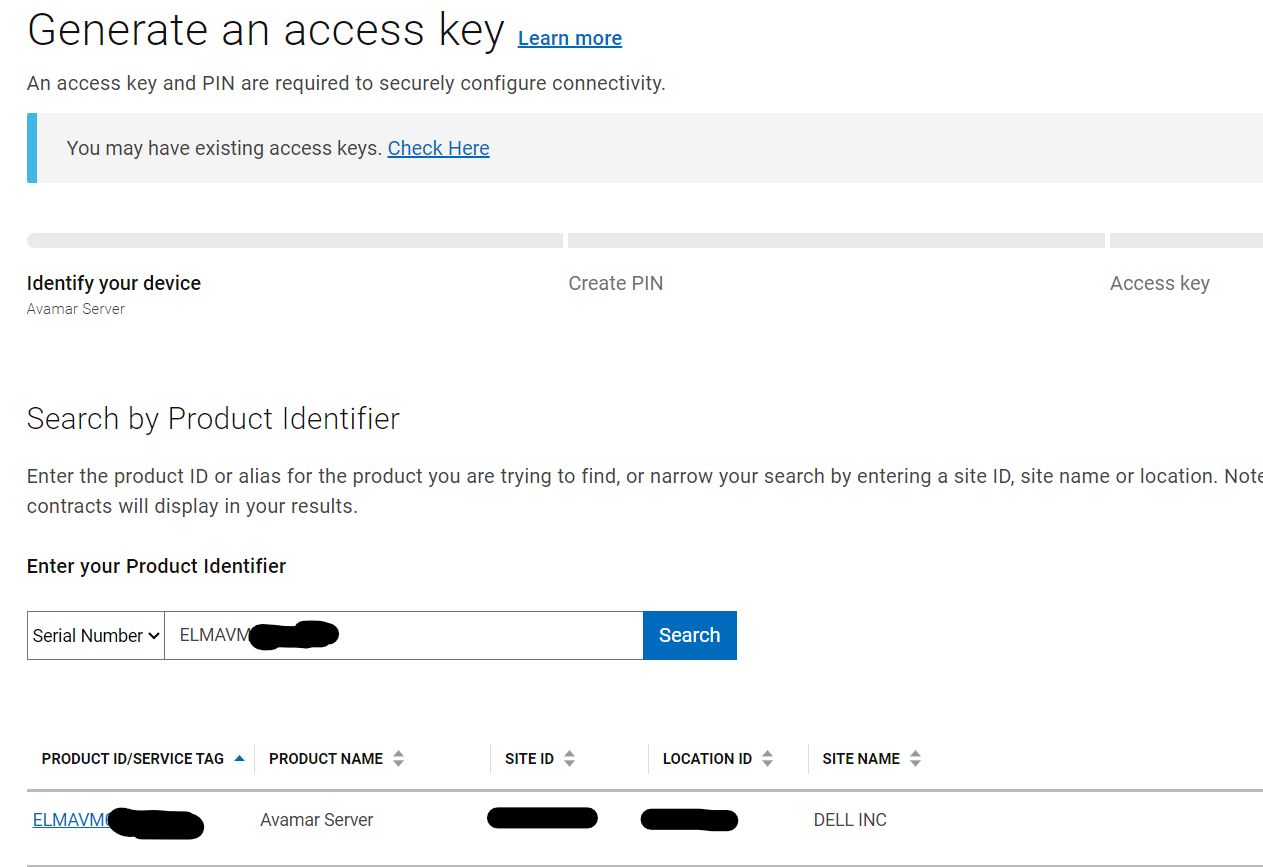Screen dimensions: 1263x867
Task: Click inside the product identifier search field
Action: tap(400, 635)
